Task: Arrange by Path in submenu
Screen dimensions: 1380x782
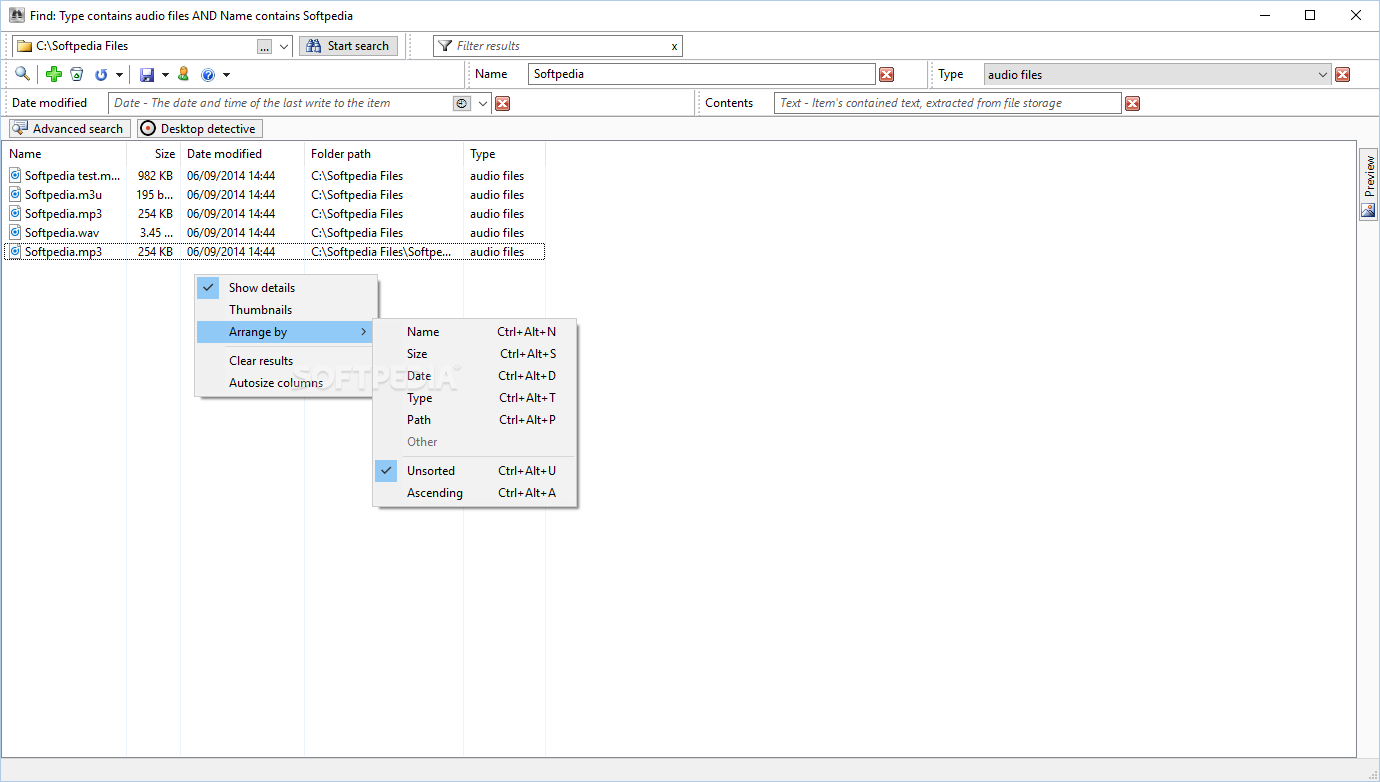Action: coord(475,420)
